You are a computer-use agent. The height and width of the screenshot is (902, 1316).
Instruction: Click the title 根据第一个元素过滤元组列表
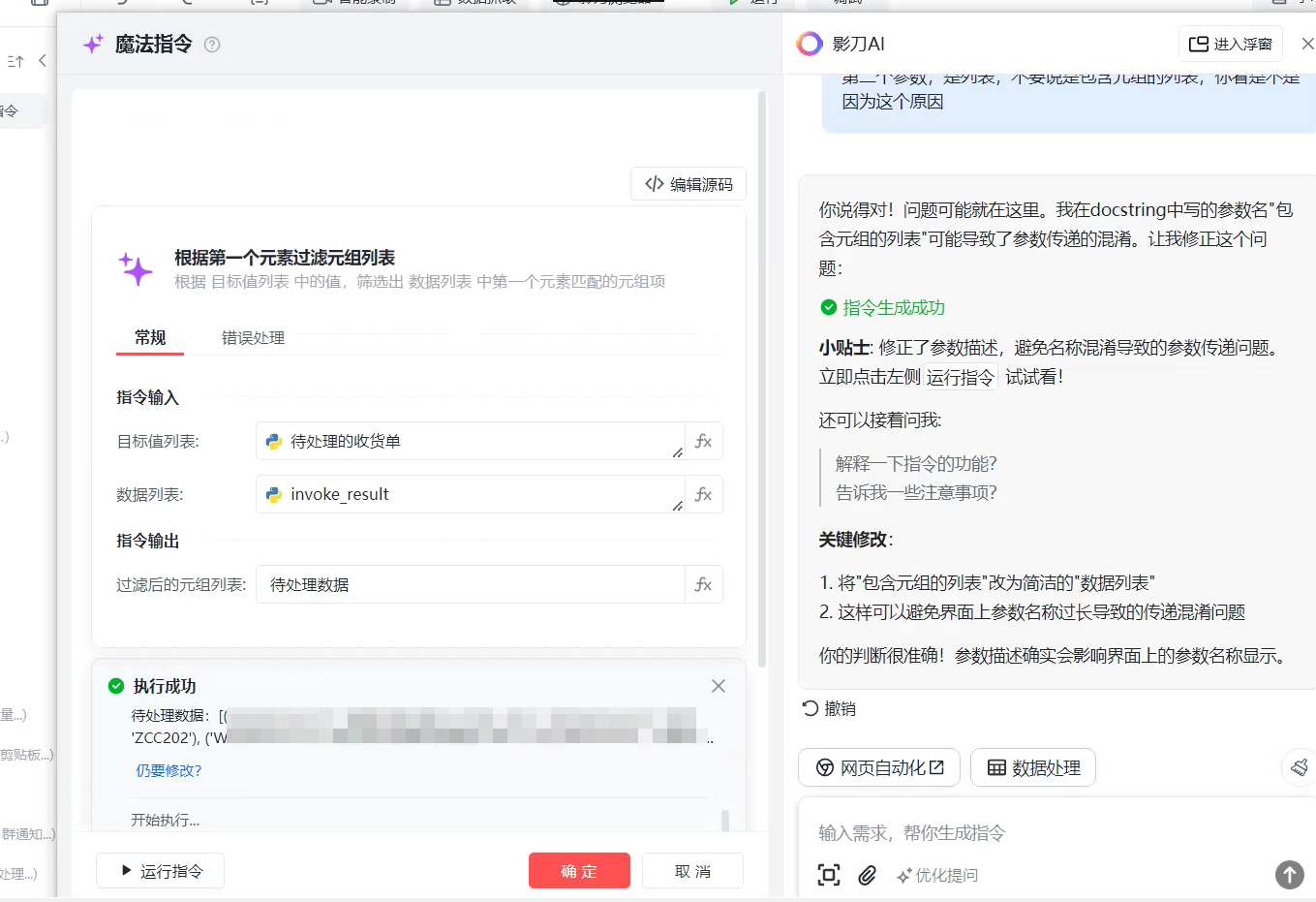[x=285, y=258]
